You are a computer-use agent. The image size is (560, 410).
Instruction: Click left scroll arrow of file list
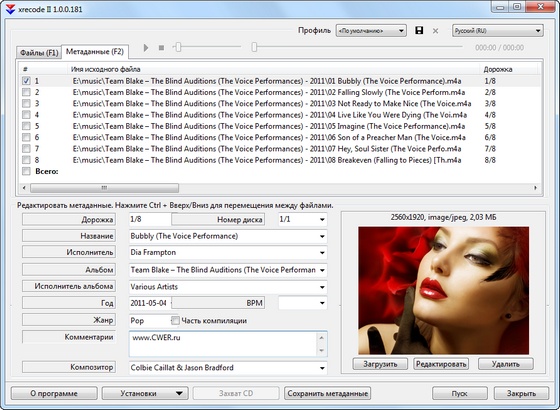(x=24, y=188)
